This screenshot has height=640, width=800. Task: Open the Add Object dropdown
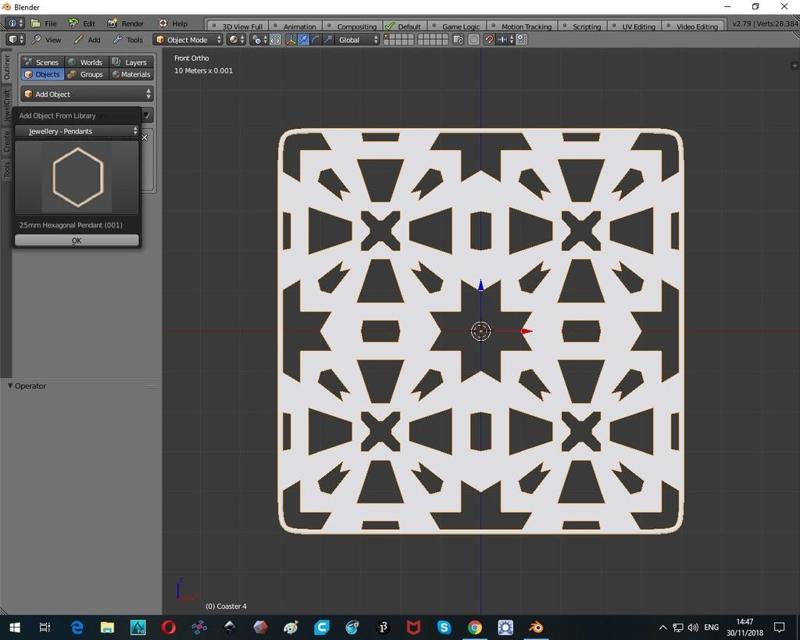[x=87, y=94]
